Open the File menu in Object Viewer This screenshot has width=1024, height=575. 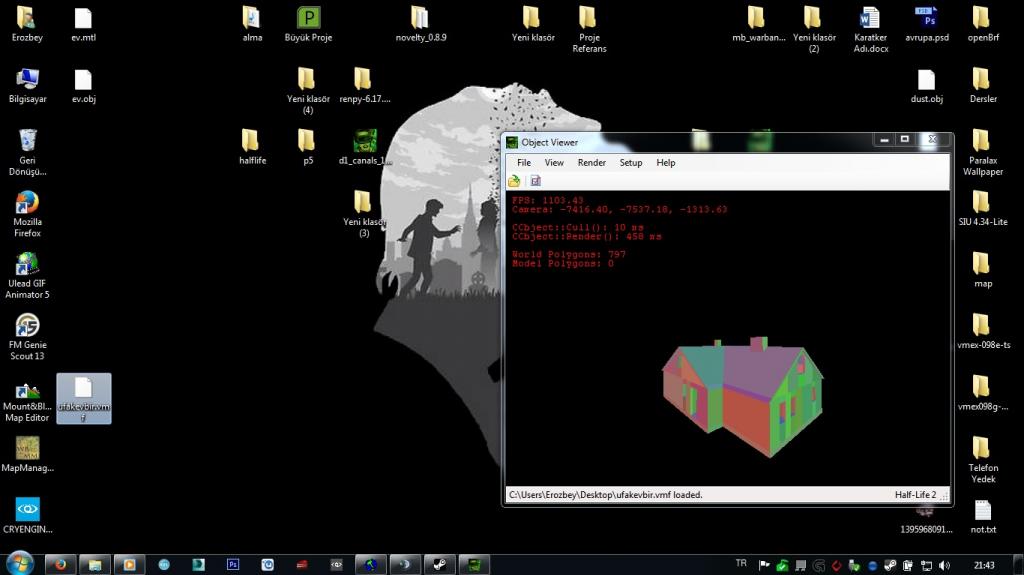[524, 163]
